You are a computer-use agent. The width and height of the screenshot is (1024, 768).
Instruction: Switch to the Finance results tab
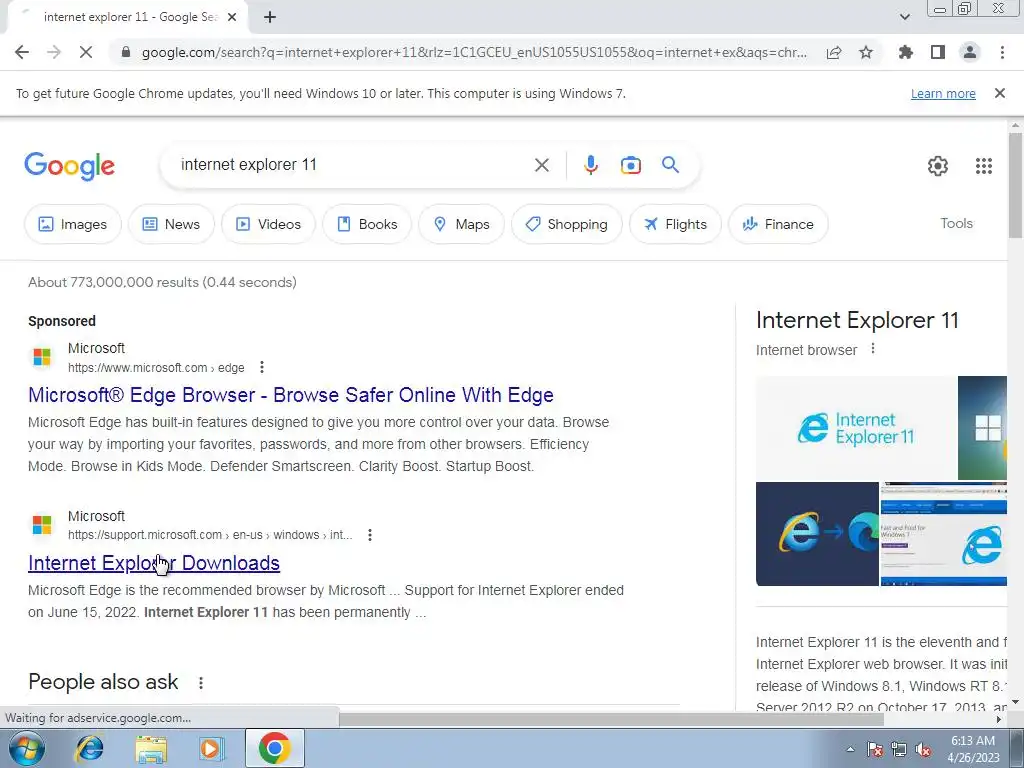pos(778,224)
